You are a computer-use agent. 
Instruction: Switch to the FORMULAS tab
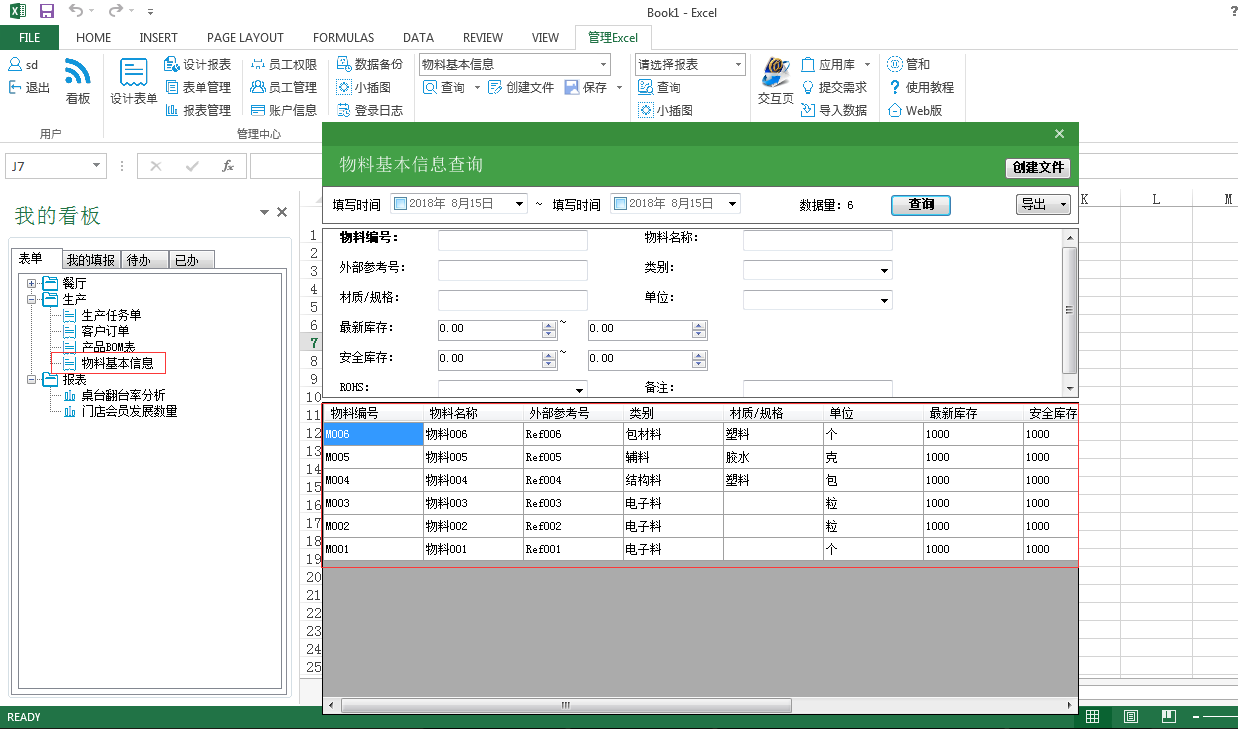point(343,38)
